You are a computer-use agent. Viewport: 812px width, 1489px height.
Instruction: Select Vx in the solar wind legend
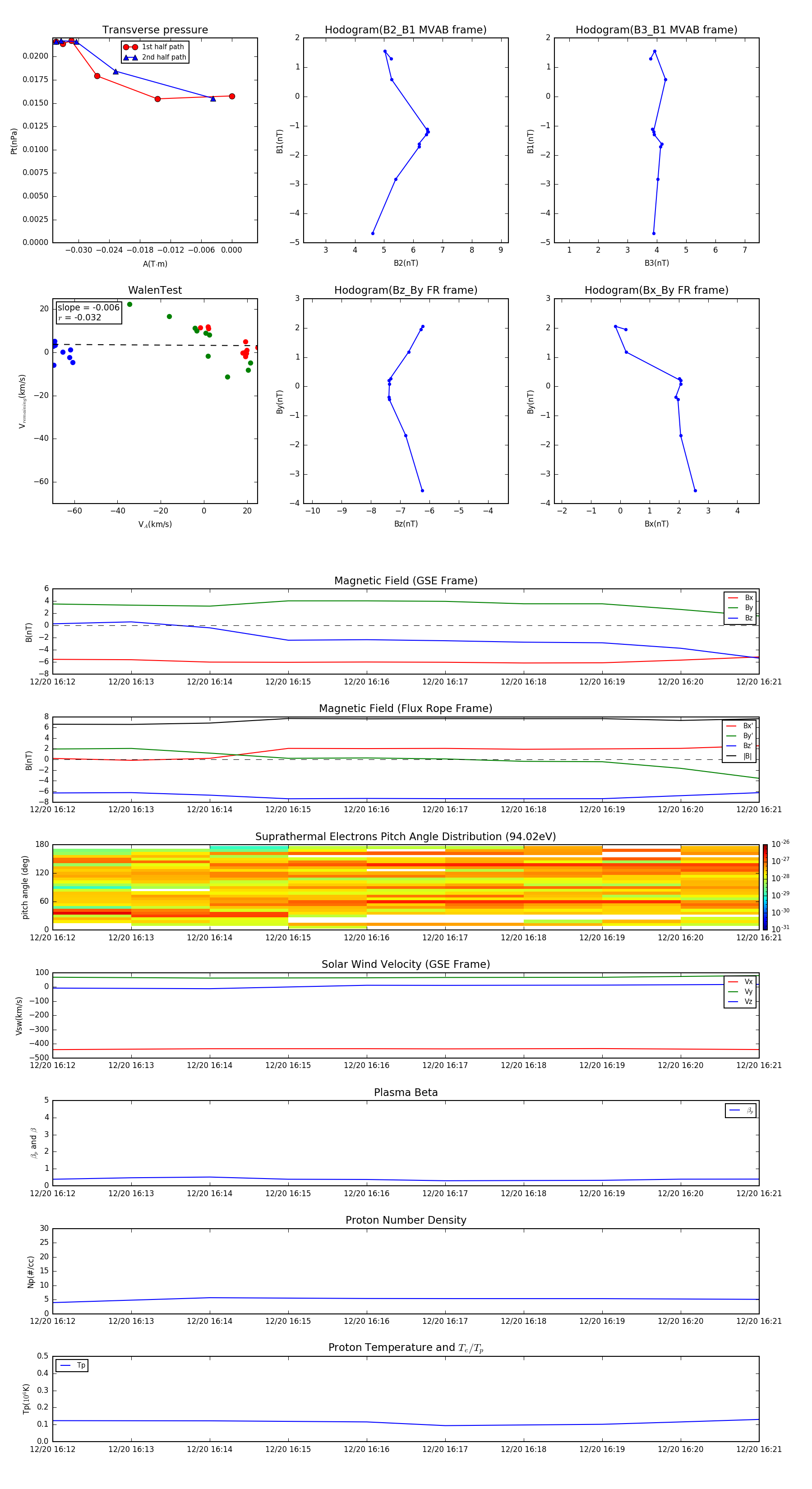740,981
